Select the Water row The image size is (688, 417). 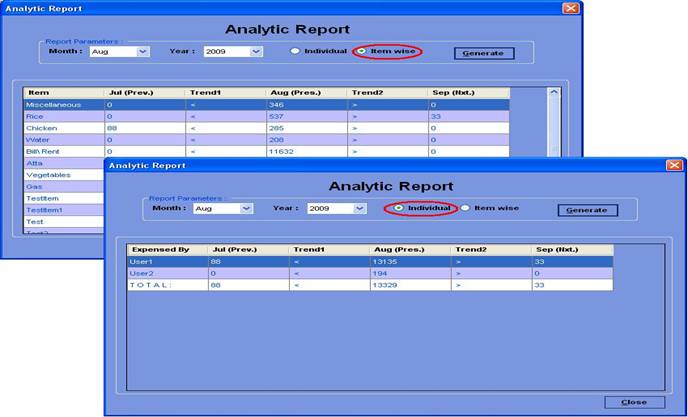click(x=267, y=140)
